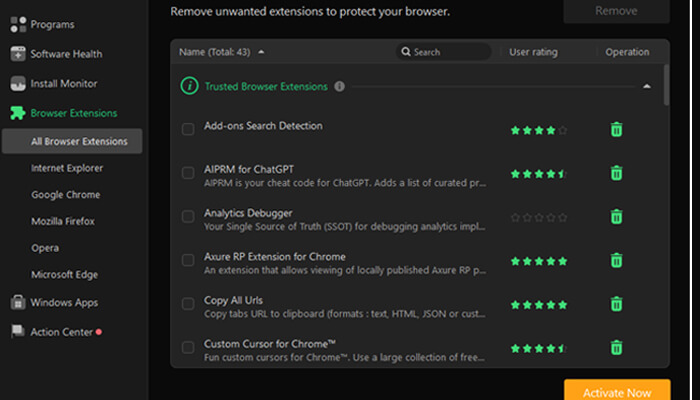Click the gray info icon beside Trusted Browser Extensions

tap(339, 86)
